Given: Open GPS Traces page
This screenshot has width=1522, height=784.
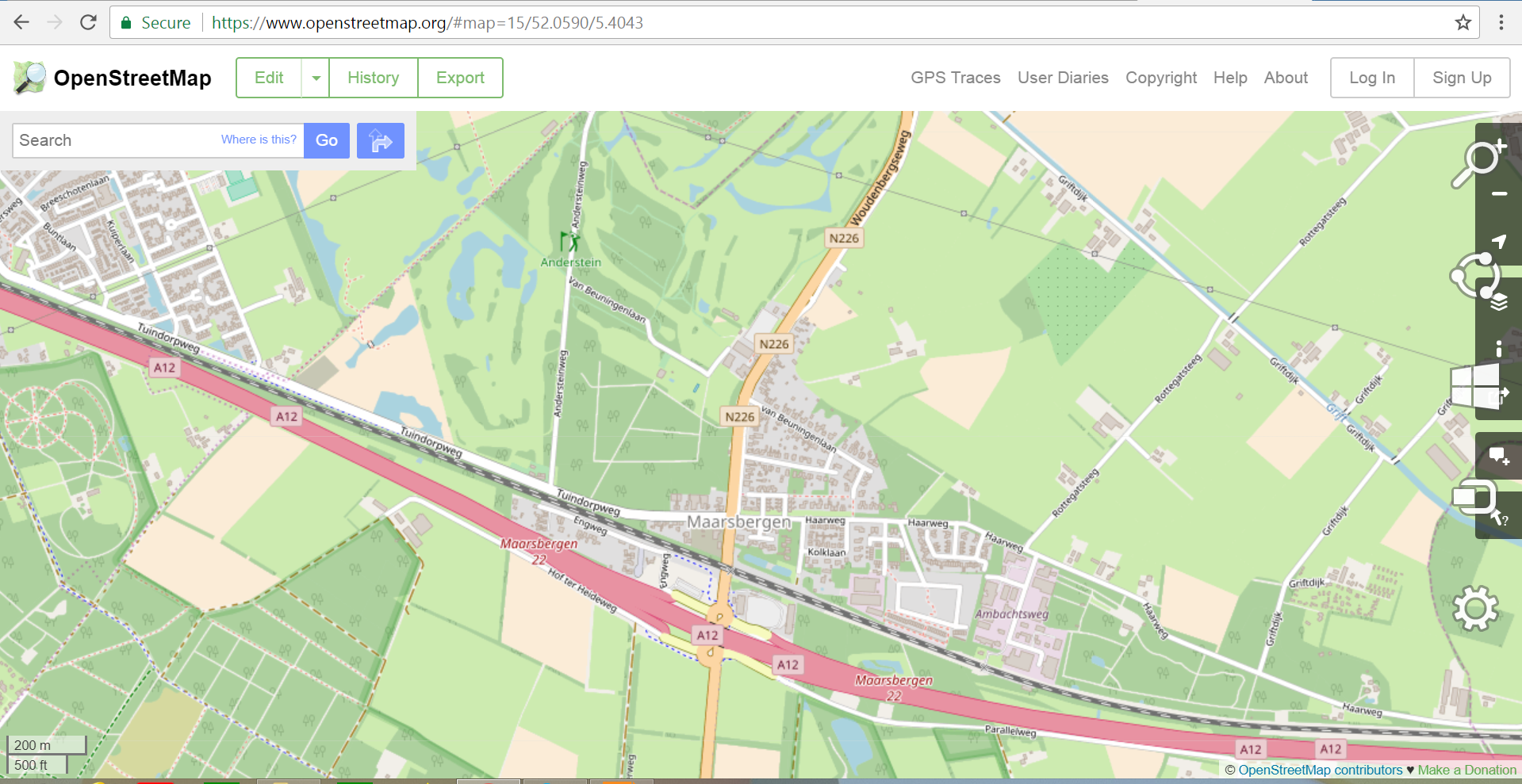Looking at the screenshot, I should 955,78.
